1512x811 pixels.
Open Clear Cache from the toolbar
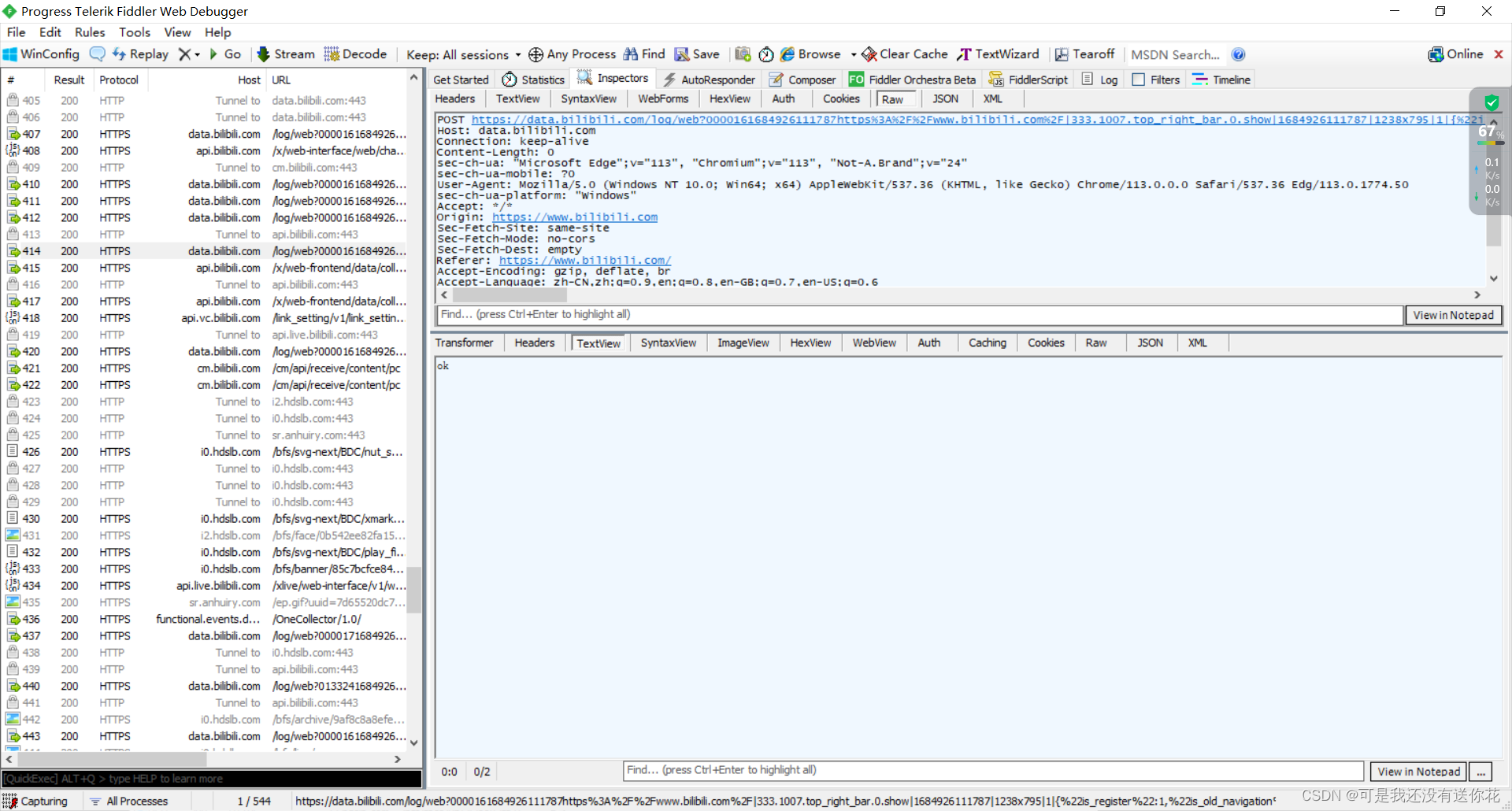903,54
